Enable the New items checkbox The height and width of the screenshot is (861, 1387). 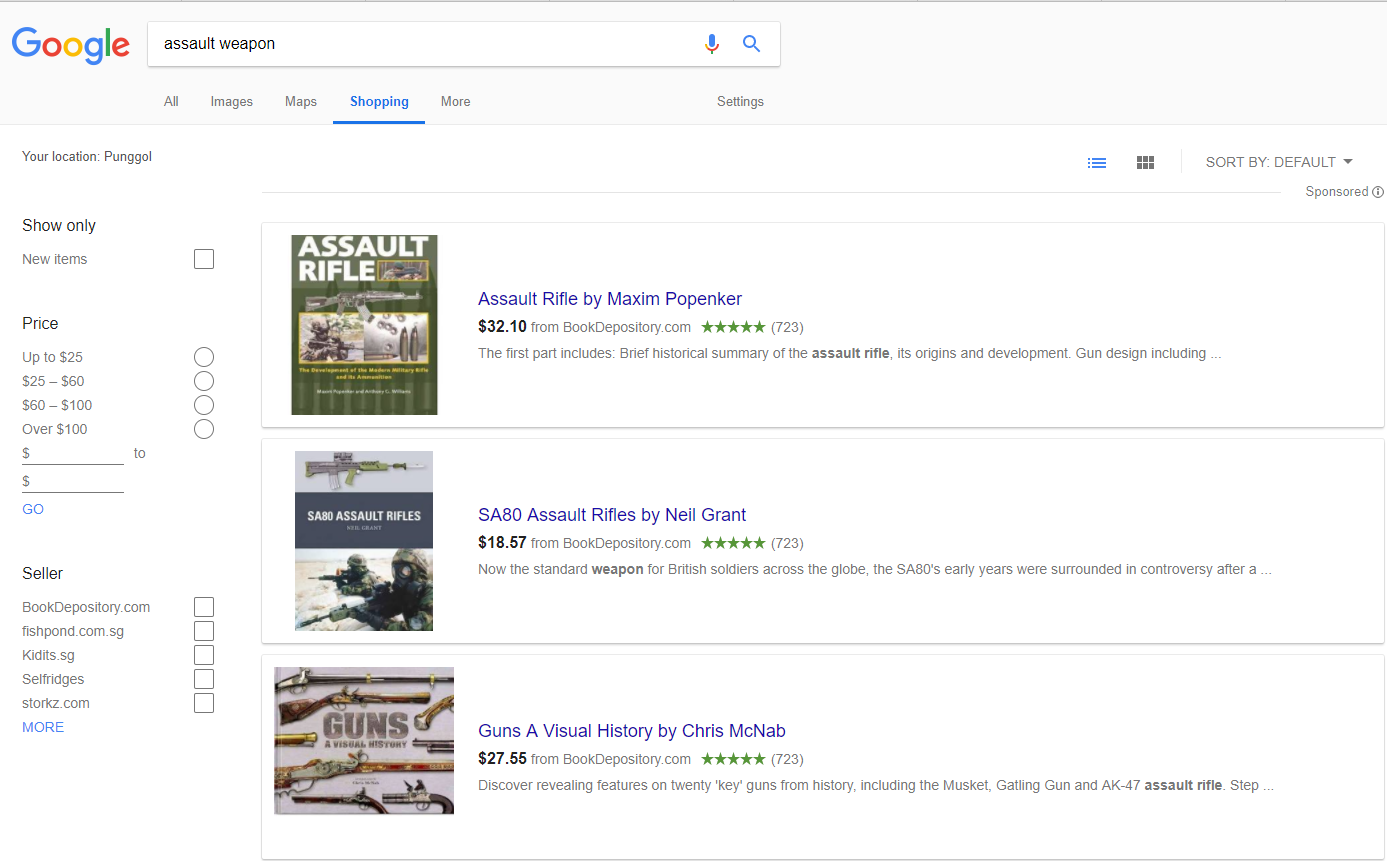coord(204,259)
